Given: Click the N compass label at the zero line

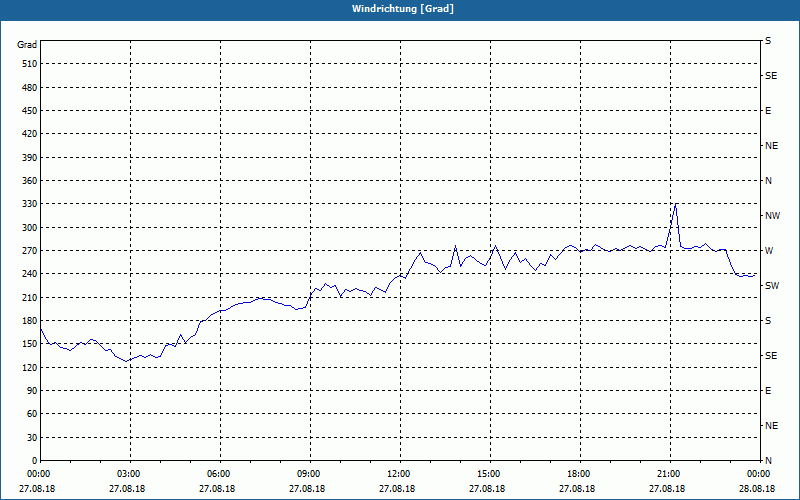Looking at the screenshot, I should pyautogui.click(x=768, y=461).
